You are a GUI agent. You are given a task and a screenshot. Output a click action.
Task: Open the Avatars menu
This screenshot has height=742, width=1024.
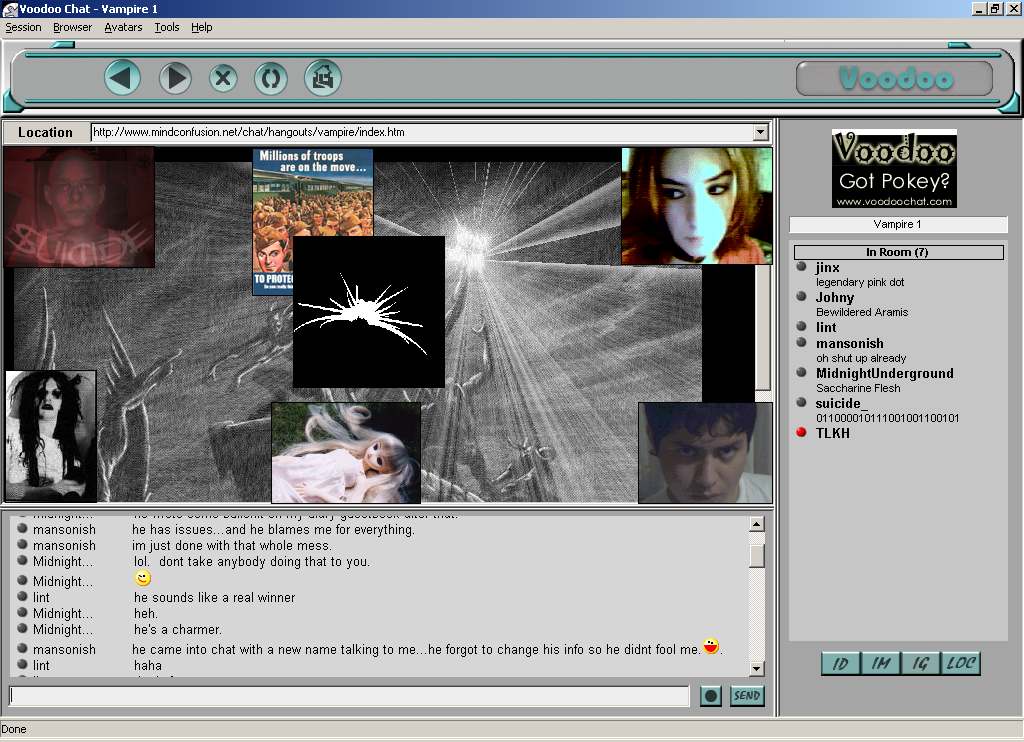tap(122, 27)
